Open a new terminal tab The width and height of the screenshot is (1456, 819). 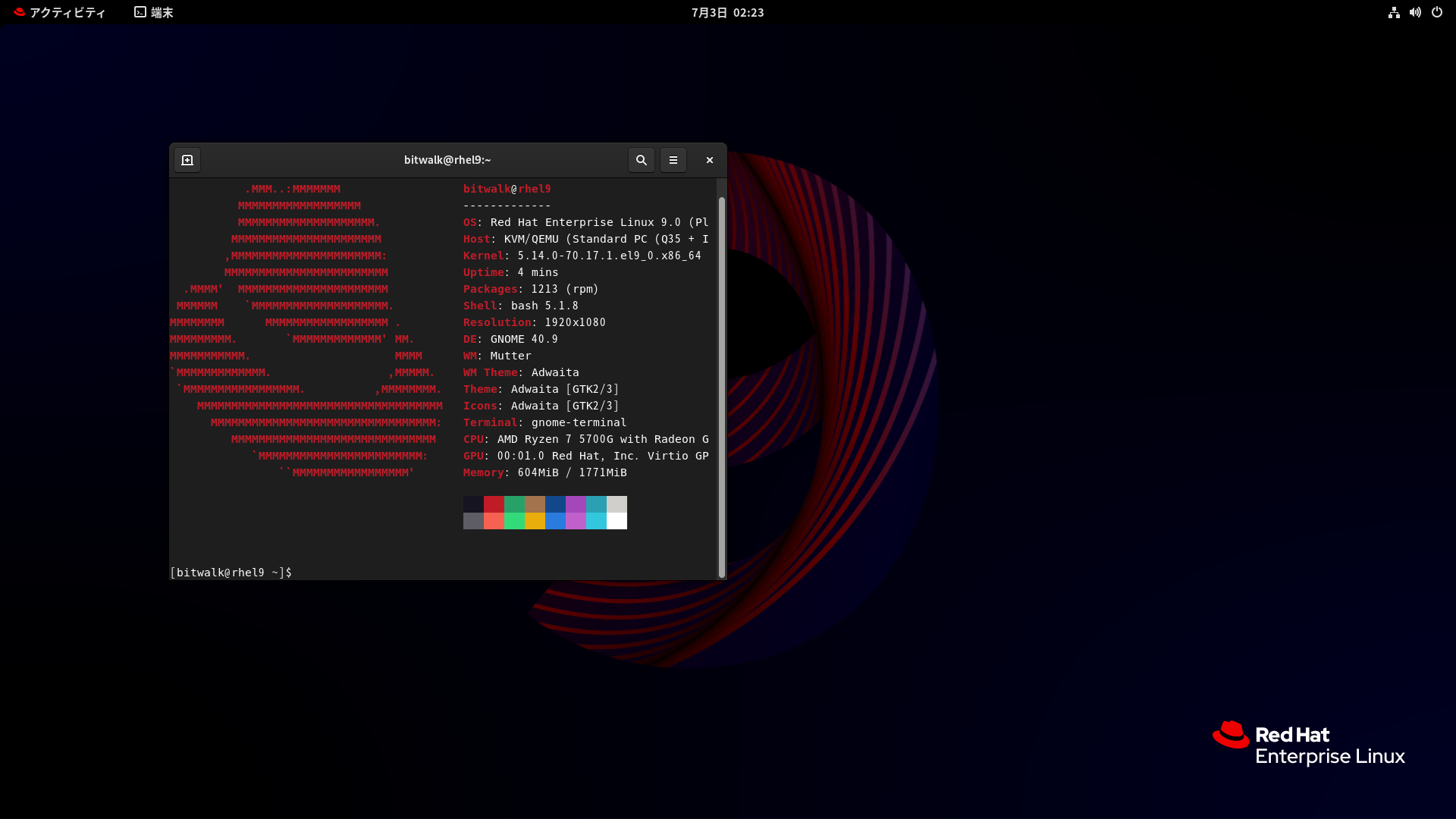point(187,160)
